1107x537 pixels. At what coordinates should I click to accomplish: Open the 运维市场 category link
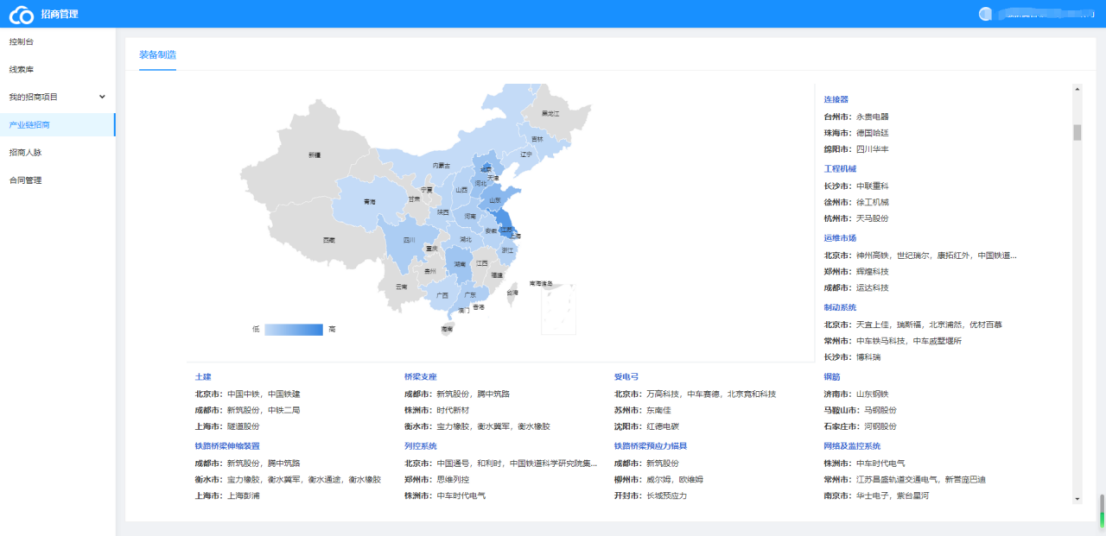tap(840, 238)
